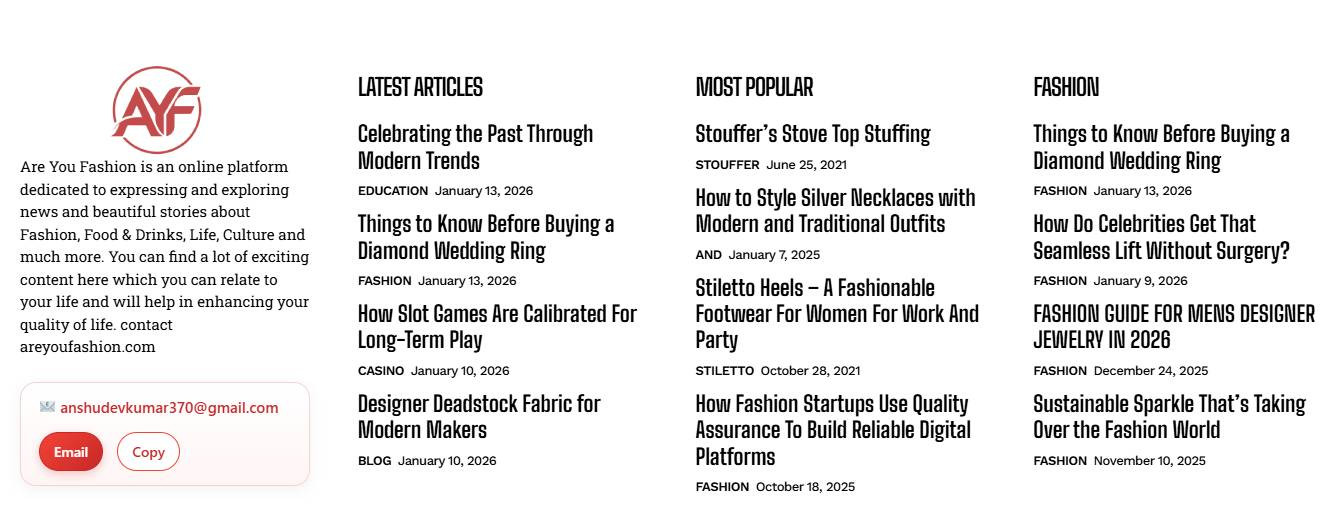The width and height of the screenshot is (1320, 528).
Task: Read How Slot Games Are Calibrated article
Action: click(497, 327)
